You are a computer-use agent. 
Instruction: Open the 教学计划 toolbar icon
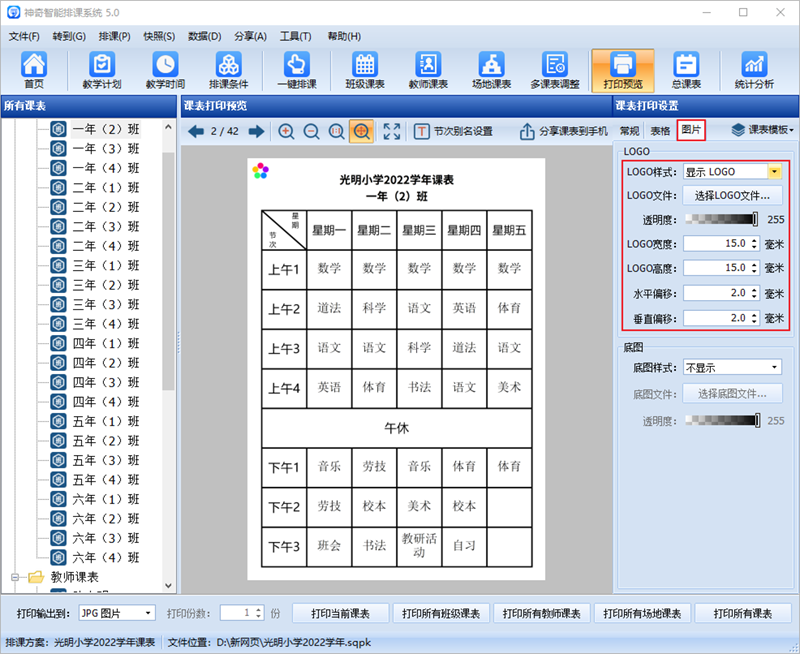coord(102,70)
